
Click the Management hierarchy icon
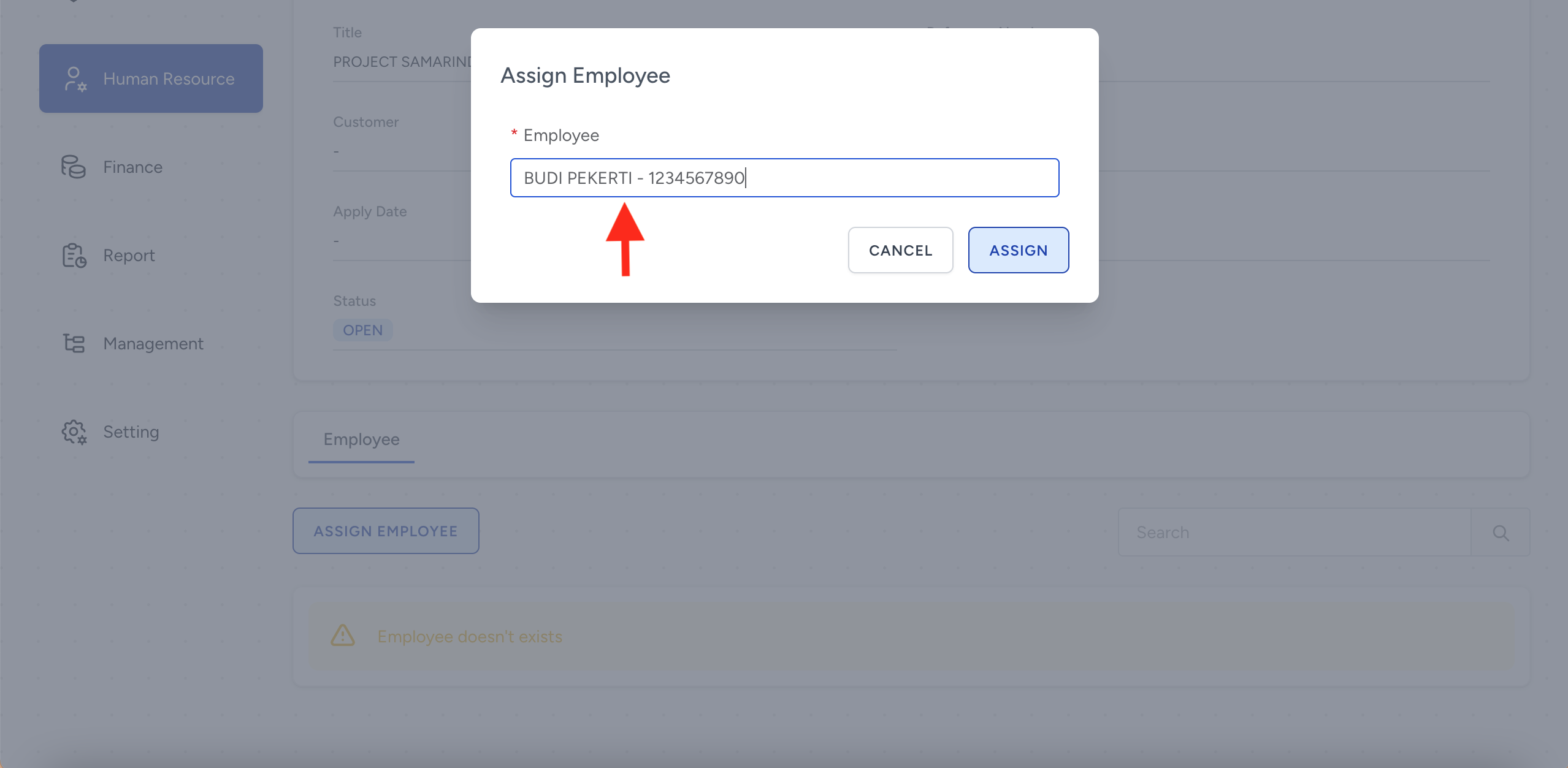(x=74, y=343)
